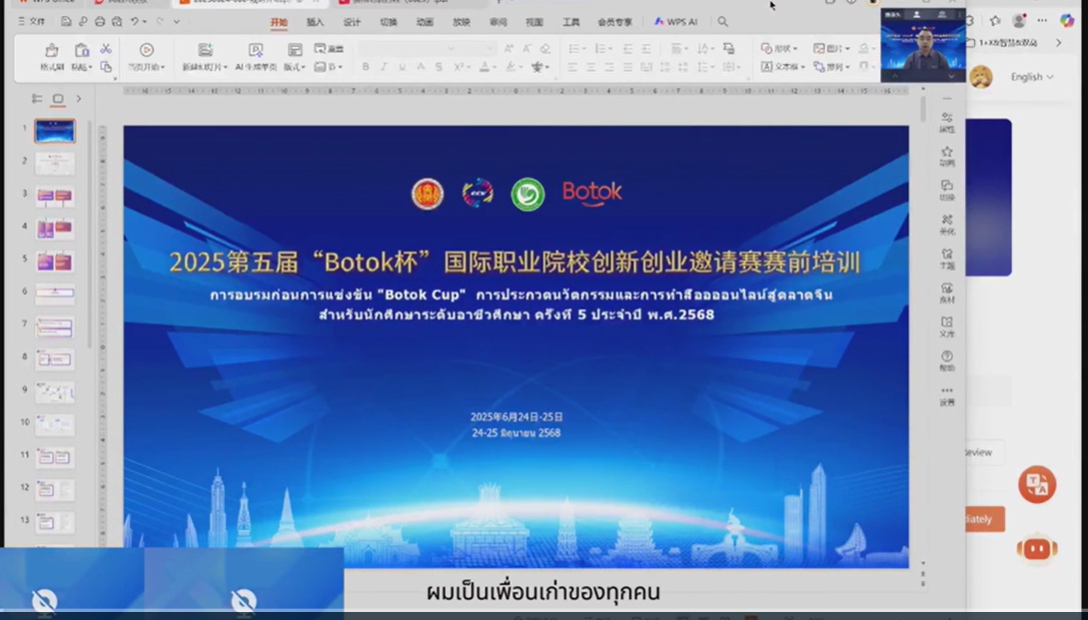Increase font size with A+ icon
This screenshot has width=1088, height=620.
click(509, 49)
